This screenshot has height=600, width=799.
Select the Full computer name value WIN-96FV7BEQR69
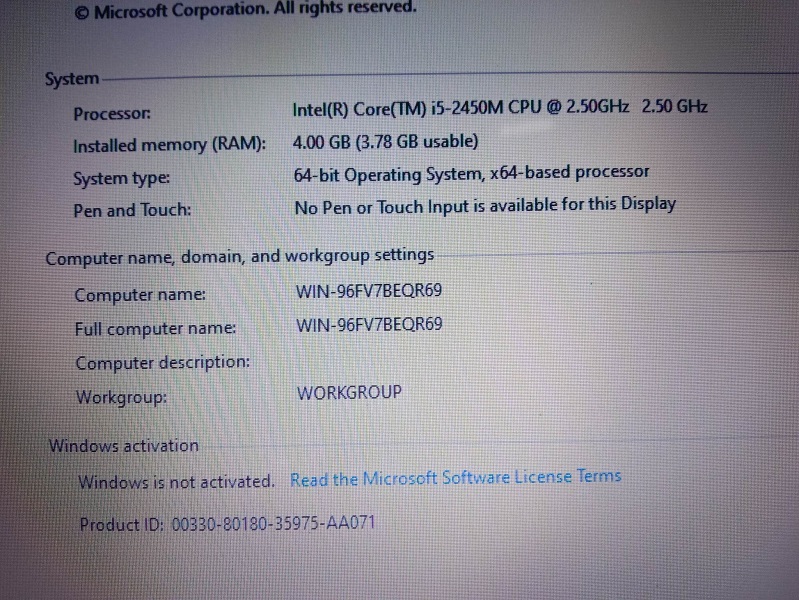tap(369, 324)
